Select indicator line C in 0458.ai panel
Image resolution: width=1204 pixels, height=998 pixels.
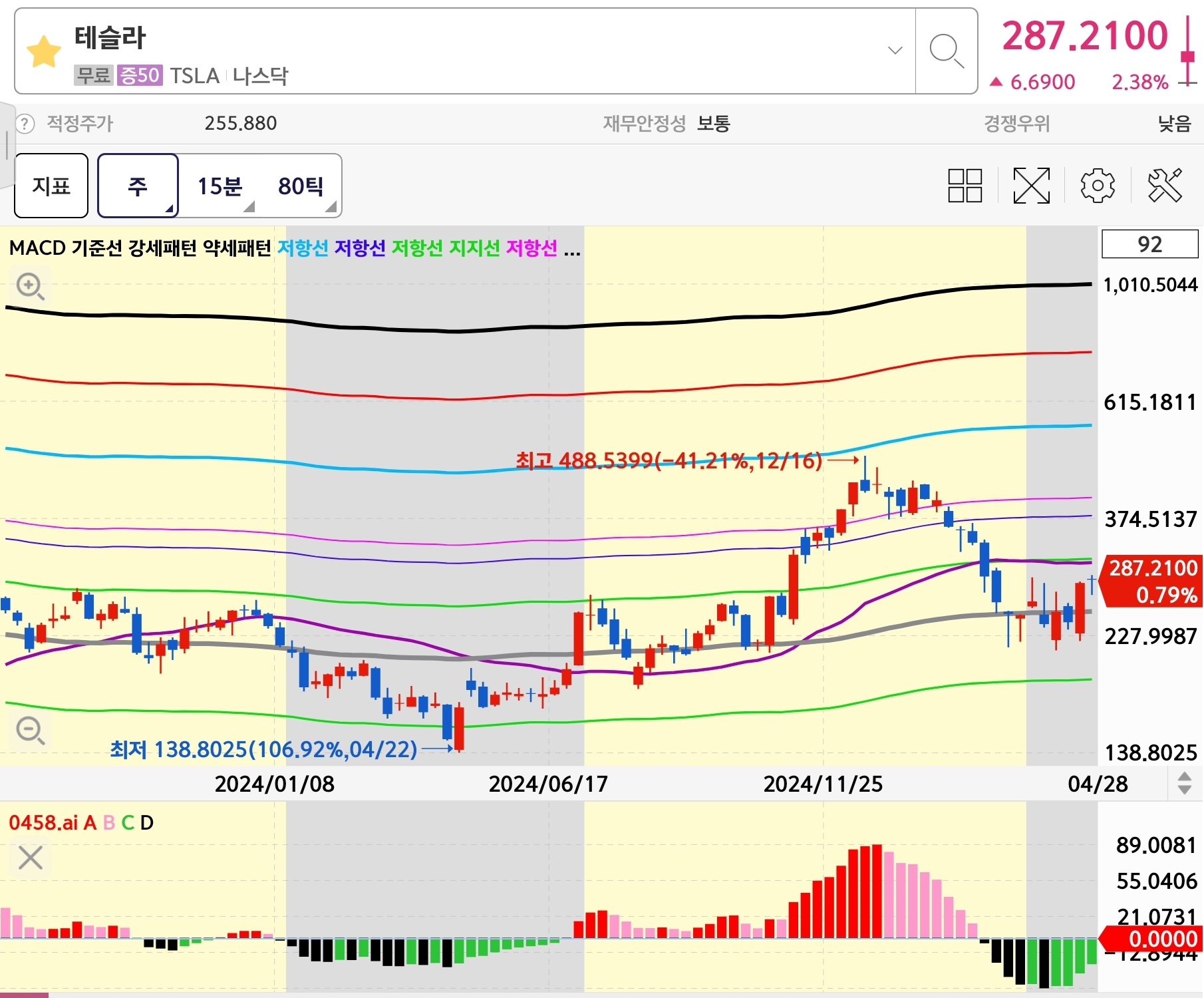128,823
